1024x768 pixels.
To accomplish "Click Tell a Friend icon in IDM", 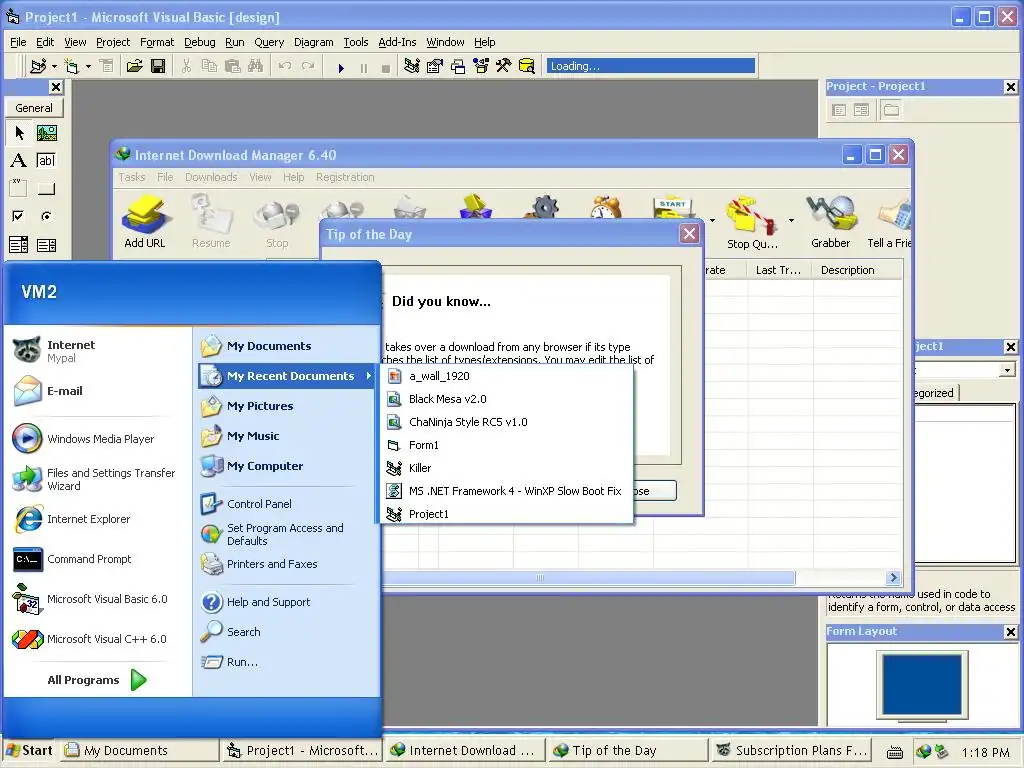I will tap(889, 222).
